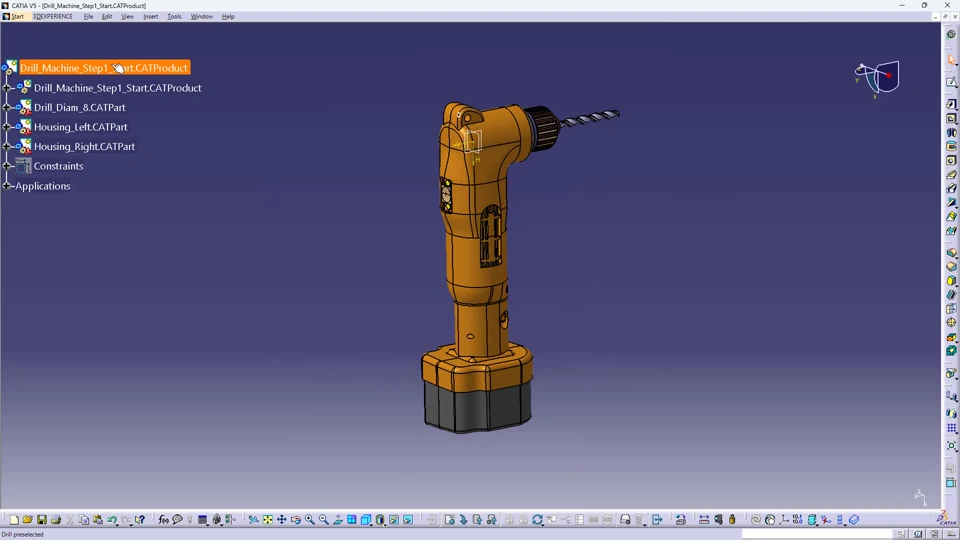
Task: Click the Print icon
Action: pyautogui.click(x=56, y=520)
